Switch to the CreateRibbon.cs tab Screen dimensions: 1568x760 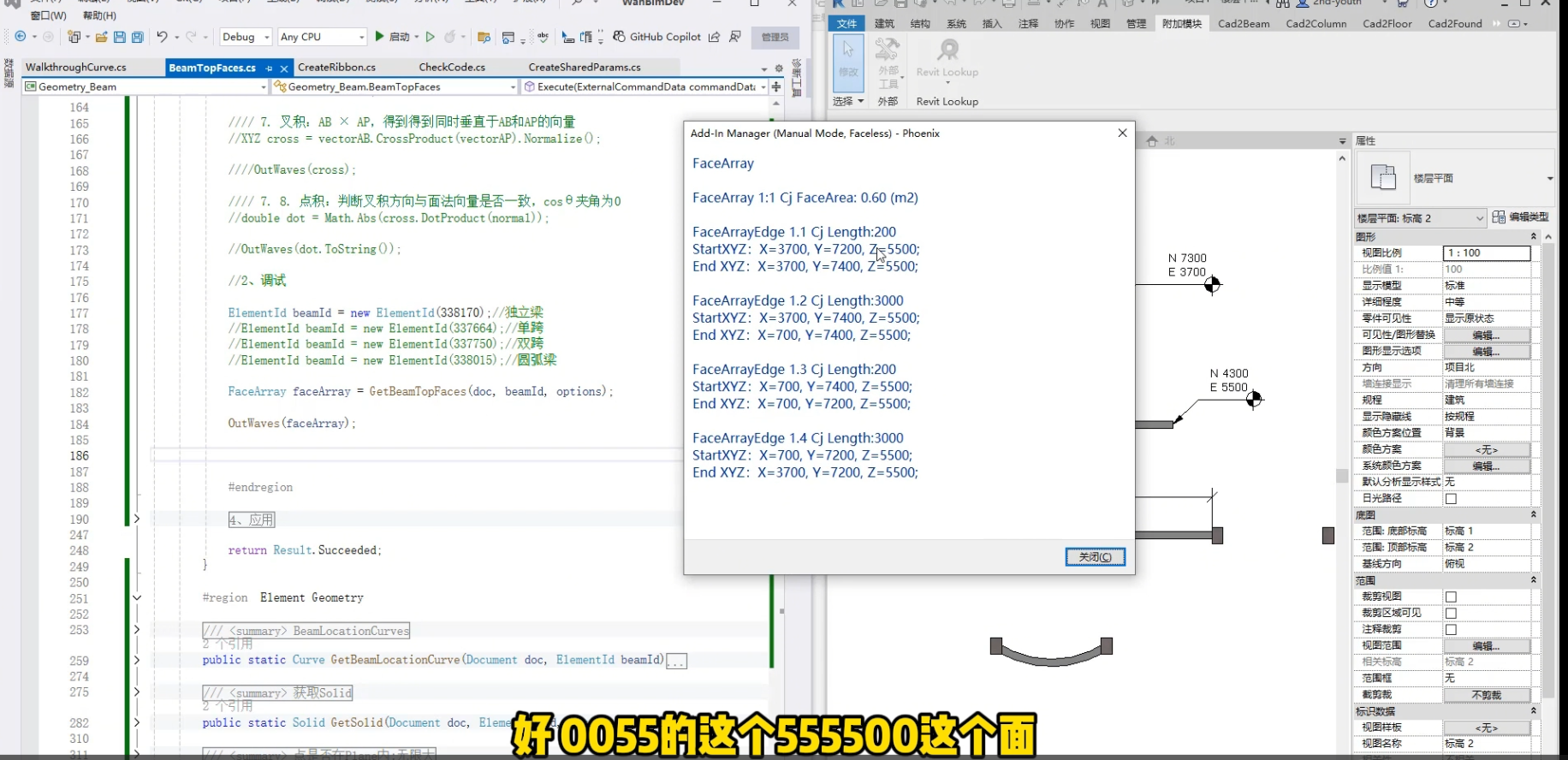336,67
